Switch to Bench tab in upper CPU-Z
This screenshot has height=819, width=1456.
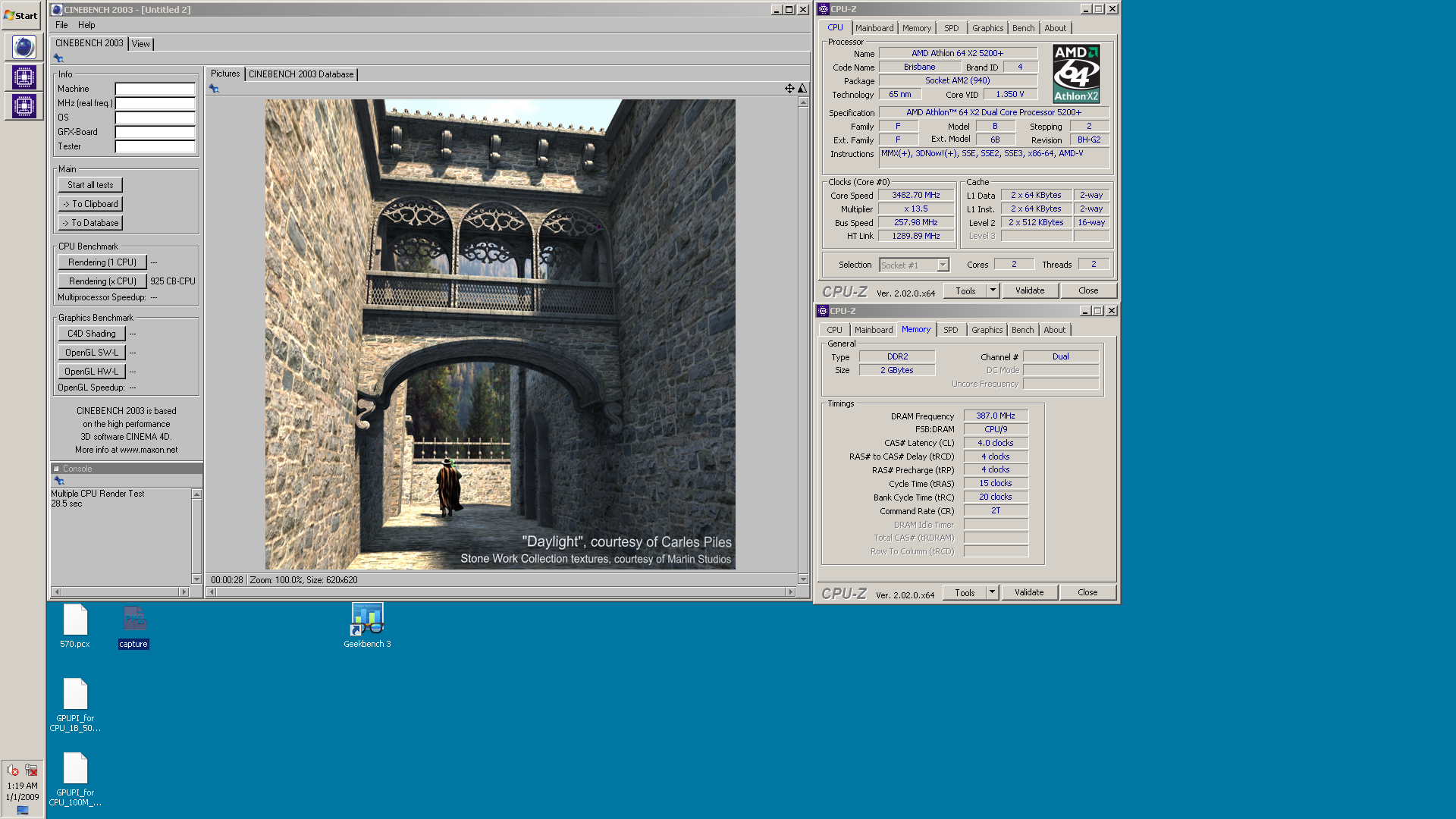pos(1023,28)
